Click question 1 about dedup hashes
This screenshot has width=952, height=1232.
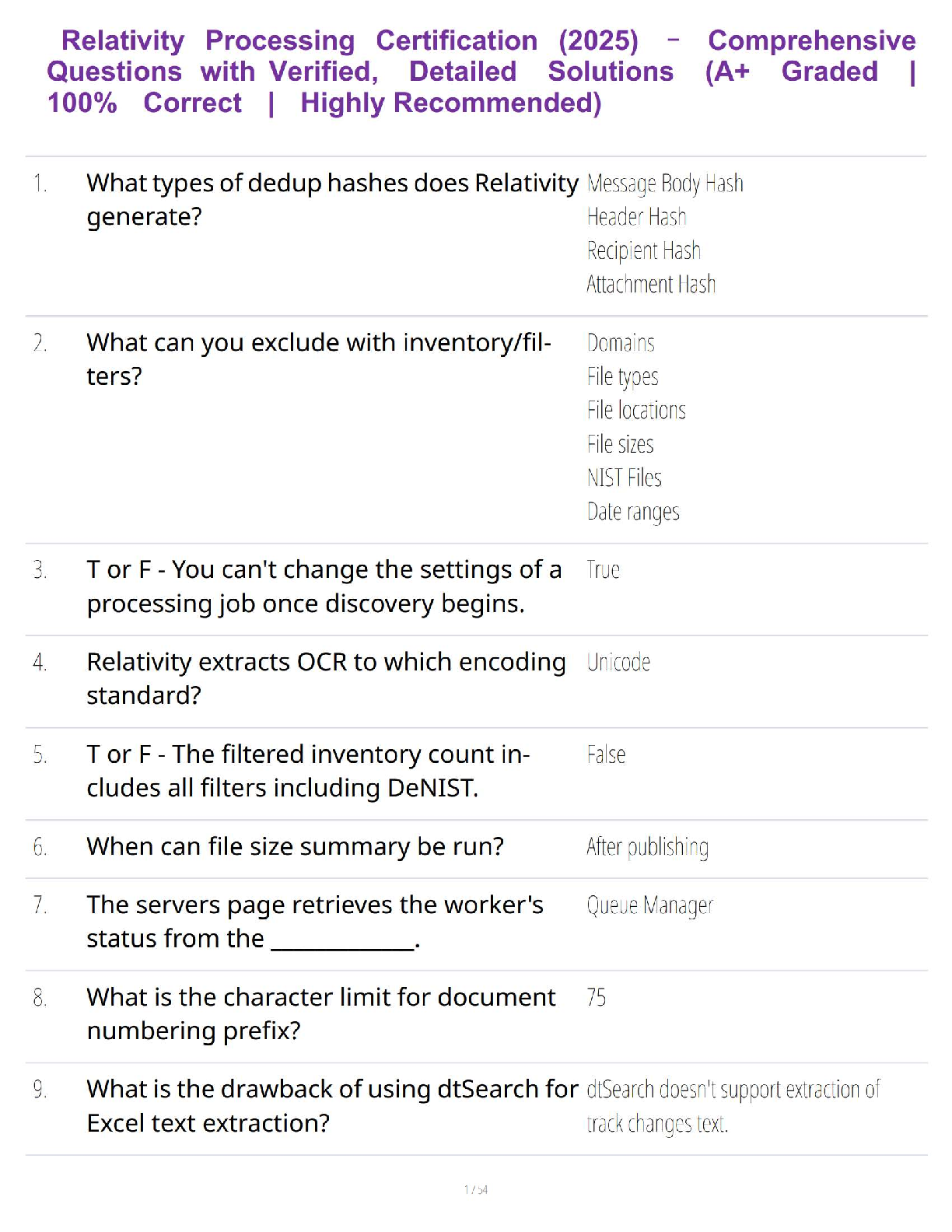(332, 200)
